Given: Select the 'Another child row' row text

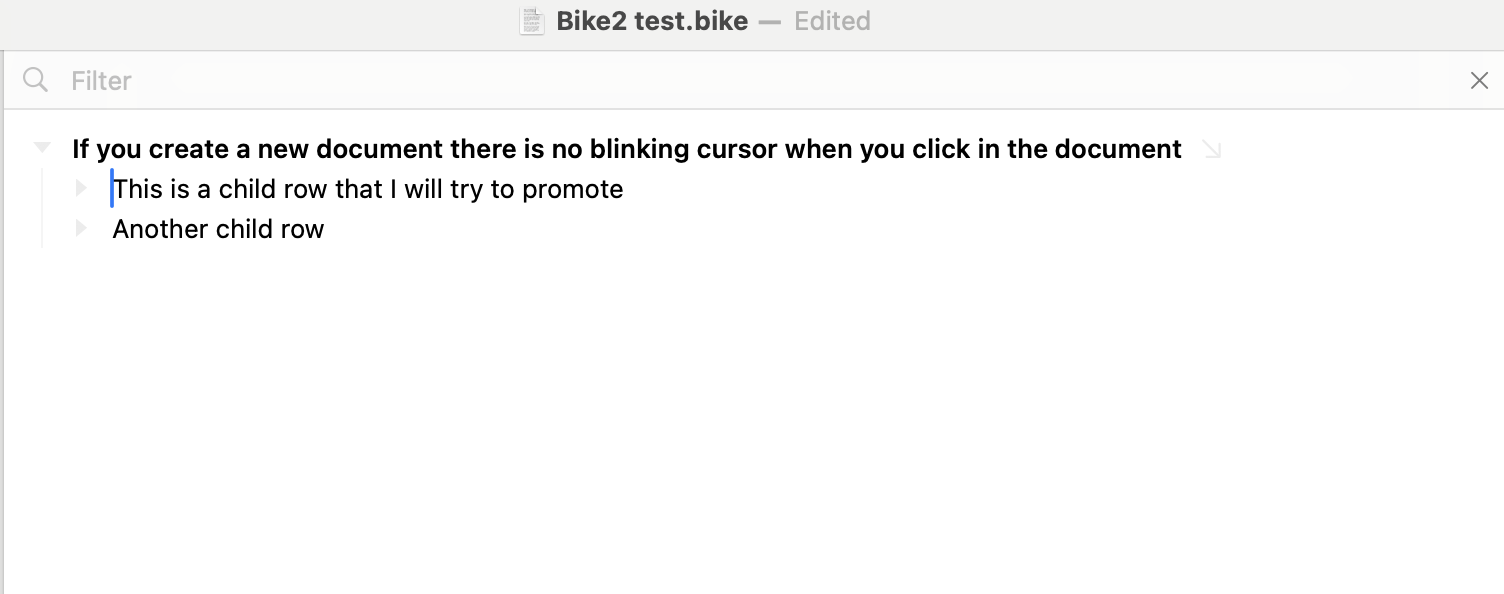Looking at the screenshot, I should tap(218, 229).
